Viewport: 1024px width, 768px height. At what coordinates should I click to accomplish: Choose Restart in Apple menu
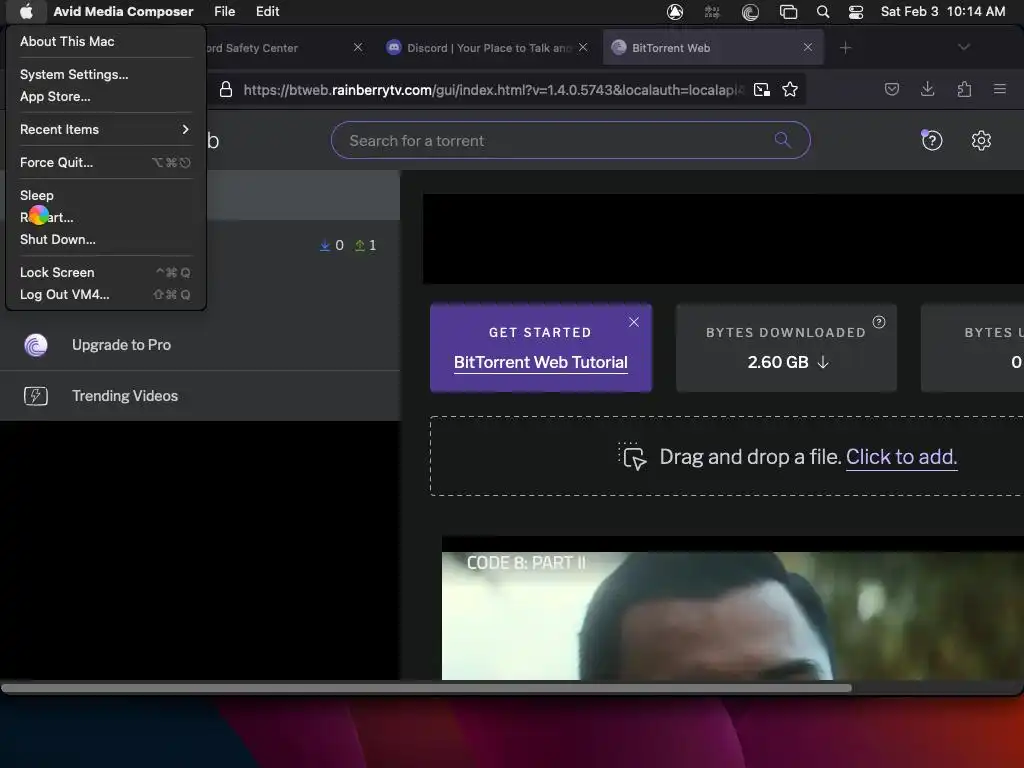coord(106,217)
